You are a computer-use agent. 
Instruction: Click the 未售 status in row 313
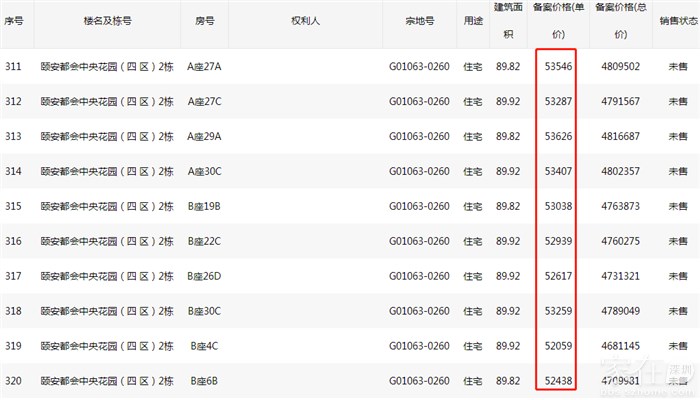click(677, 136)
